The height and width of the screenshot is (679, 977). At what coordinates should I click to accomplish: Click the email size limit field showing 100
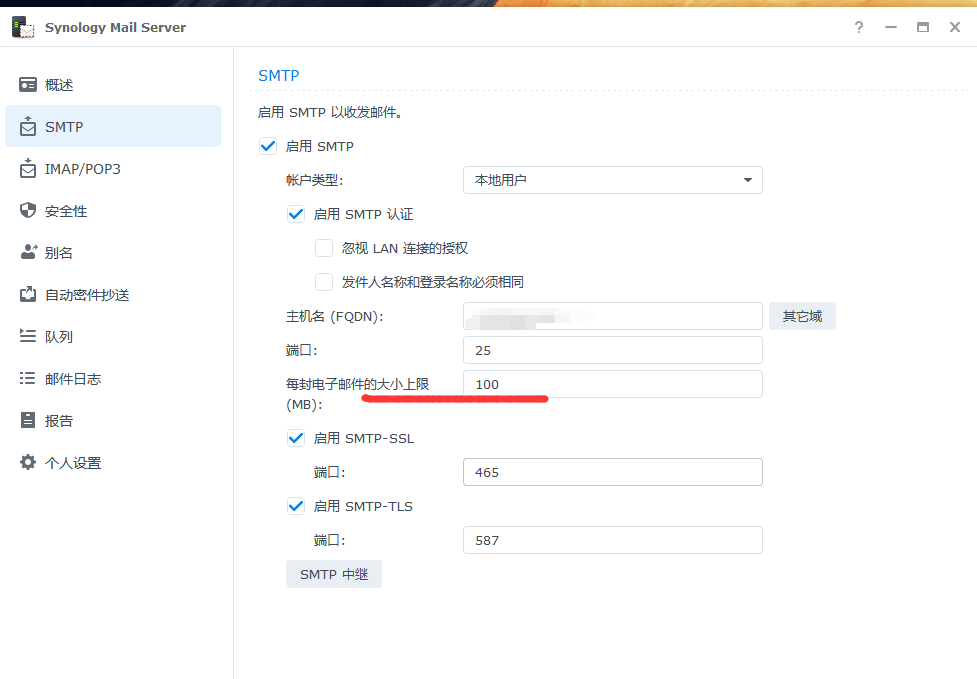(x=612, y=384)
